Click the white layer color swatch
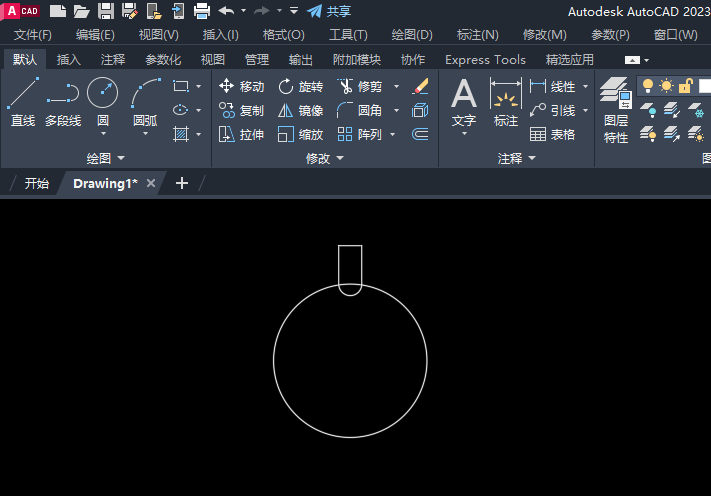The width and height of the screenshot is (711, 496). pyautogui.click(x=705, y=86)
